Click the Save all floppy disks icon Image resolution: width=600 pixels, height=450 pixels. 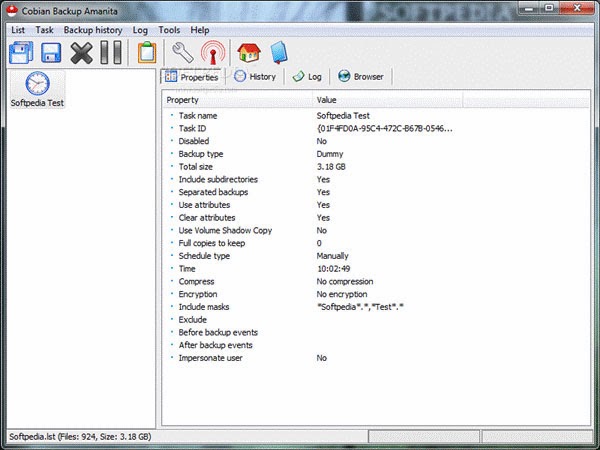(x=21, y=52)
